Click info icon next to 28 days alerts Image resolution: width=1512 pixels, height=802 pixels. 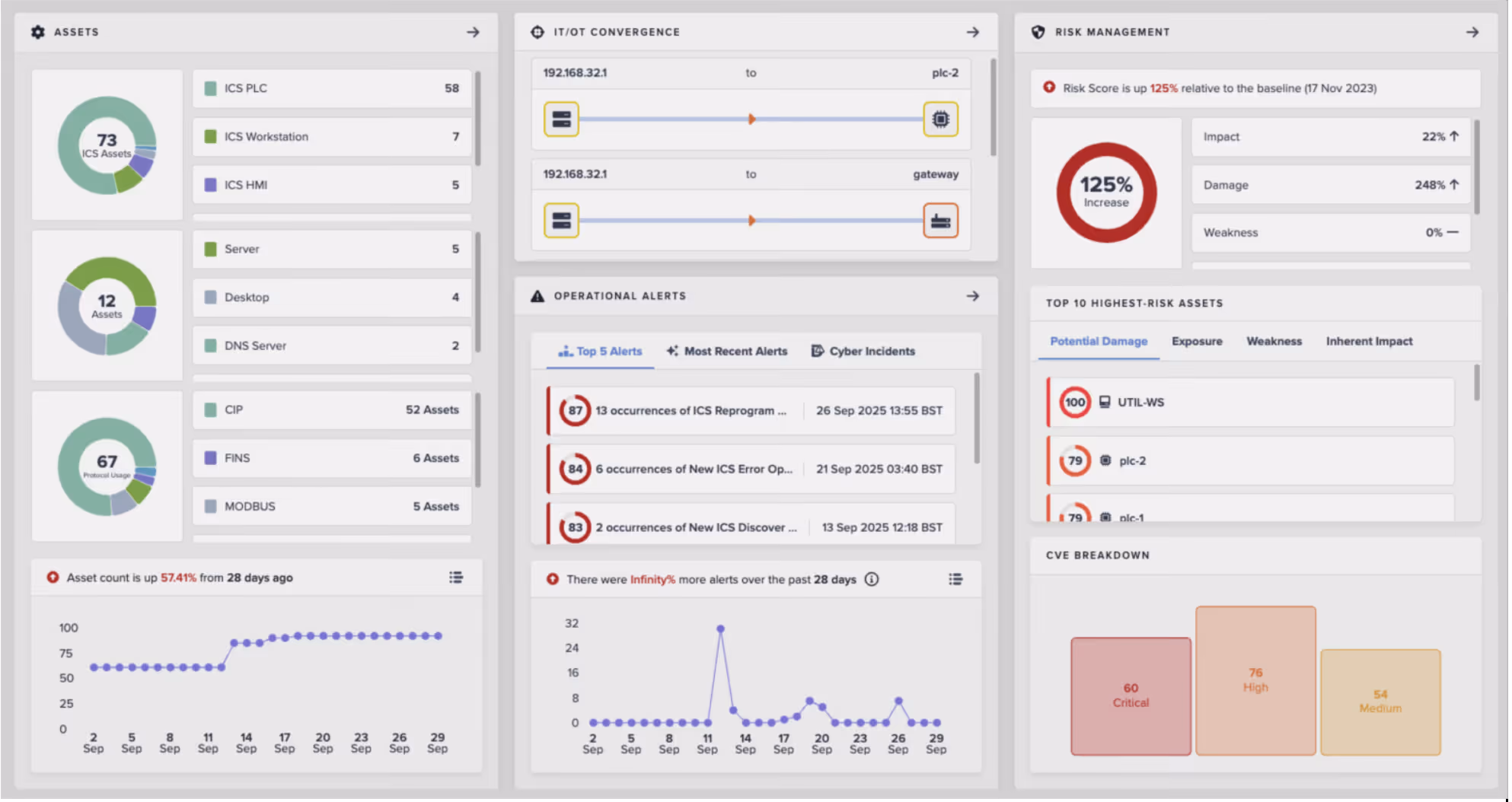(872, 579)
